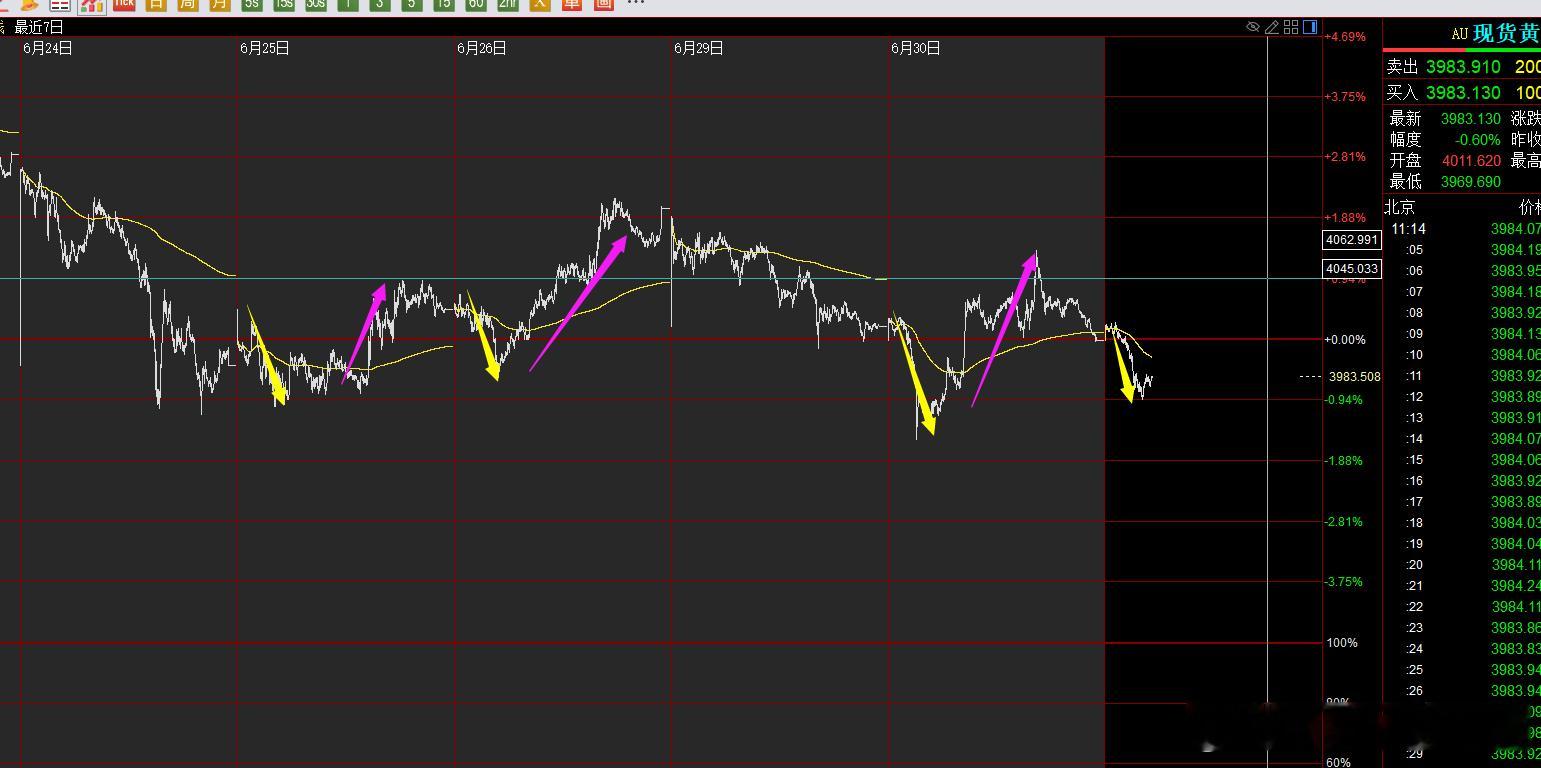
Task: Click the 卖出 sell price 3983.910
Action: (x=1463, y=67)
